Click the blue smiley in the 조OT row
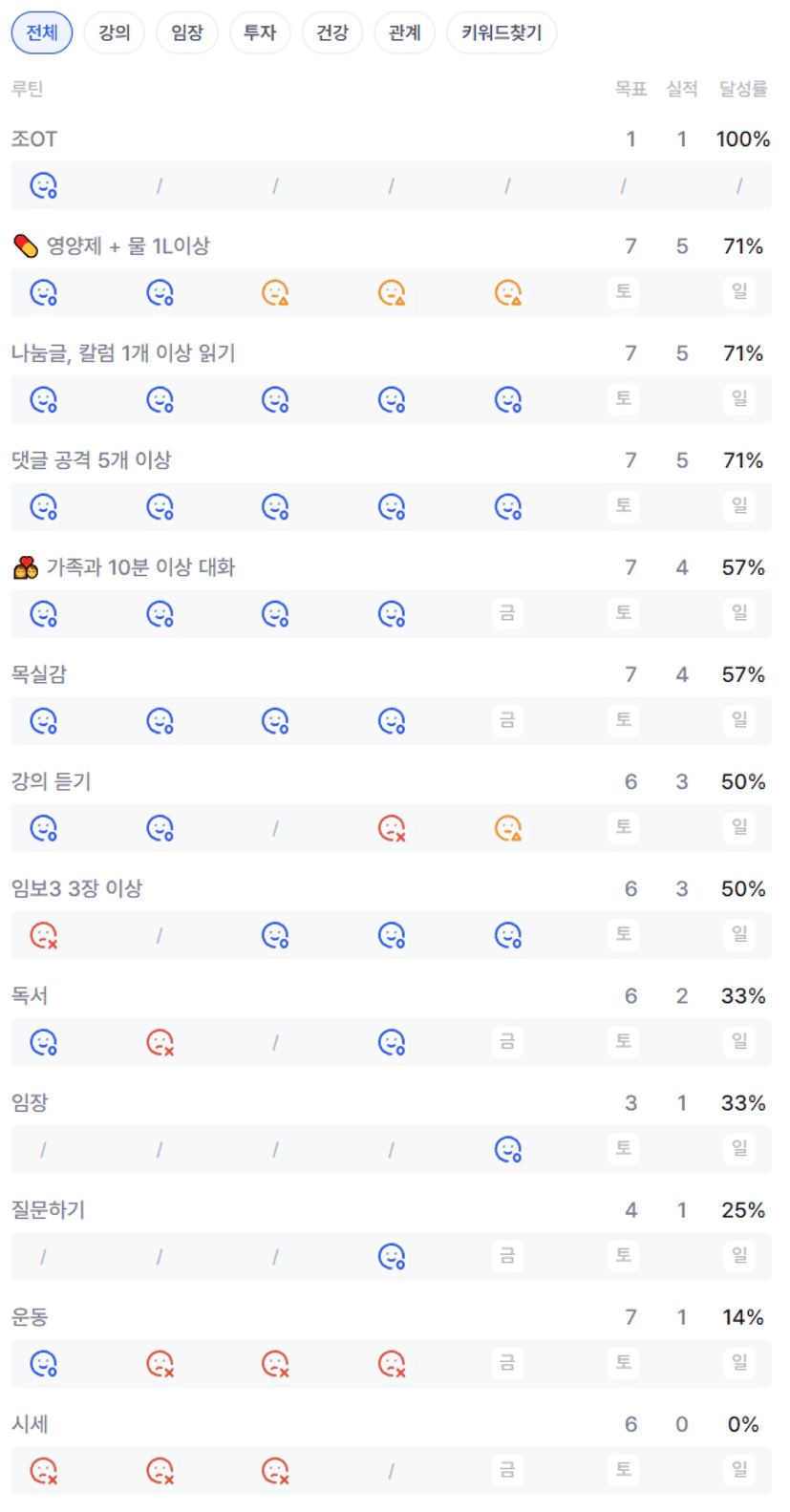The width and height of the screenshot is (790, 1512). click(x=44, y=185)
